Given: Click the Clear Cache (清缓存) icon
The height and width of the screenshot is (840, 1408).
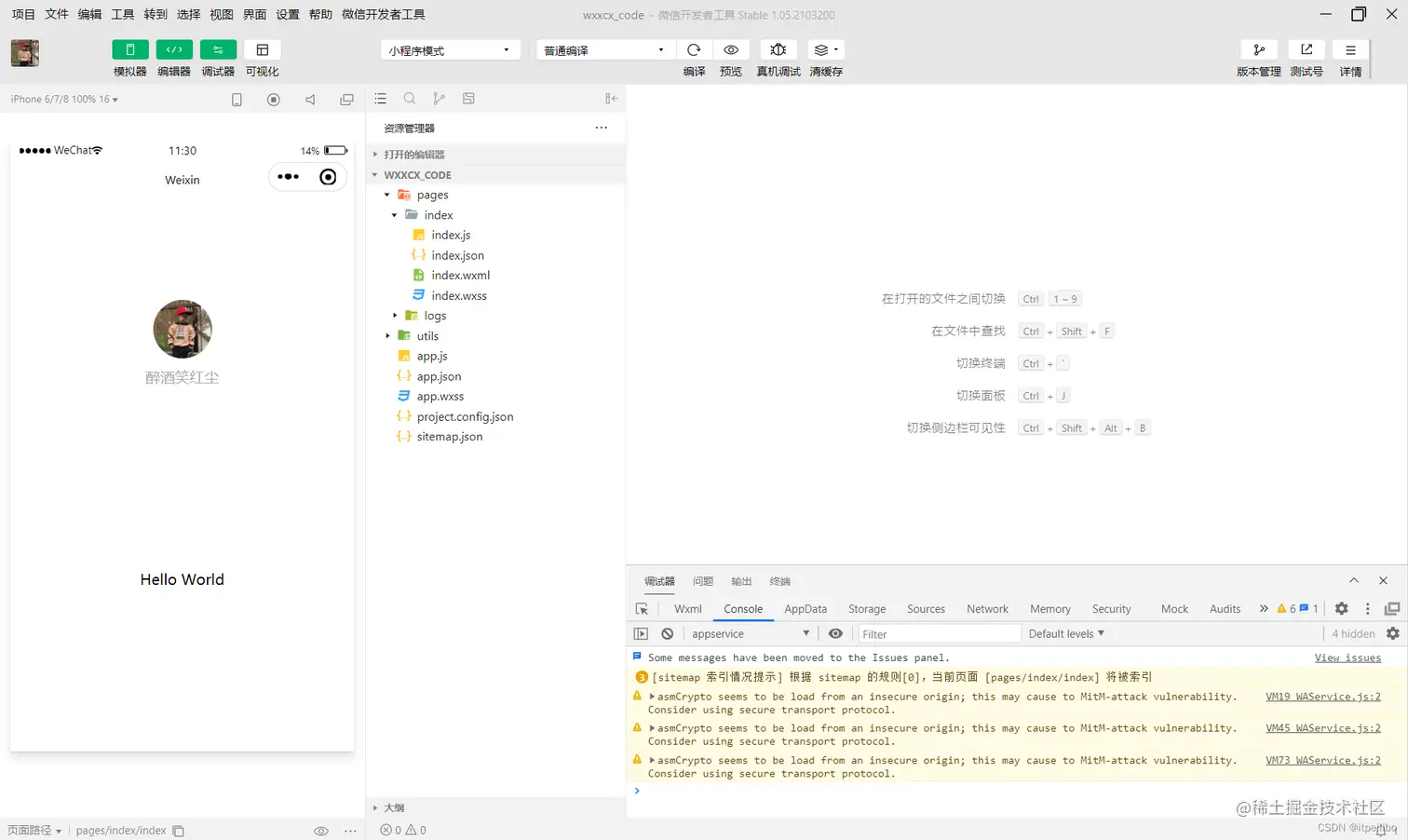Looking at the screenshot, I should [x=825, y=49].
